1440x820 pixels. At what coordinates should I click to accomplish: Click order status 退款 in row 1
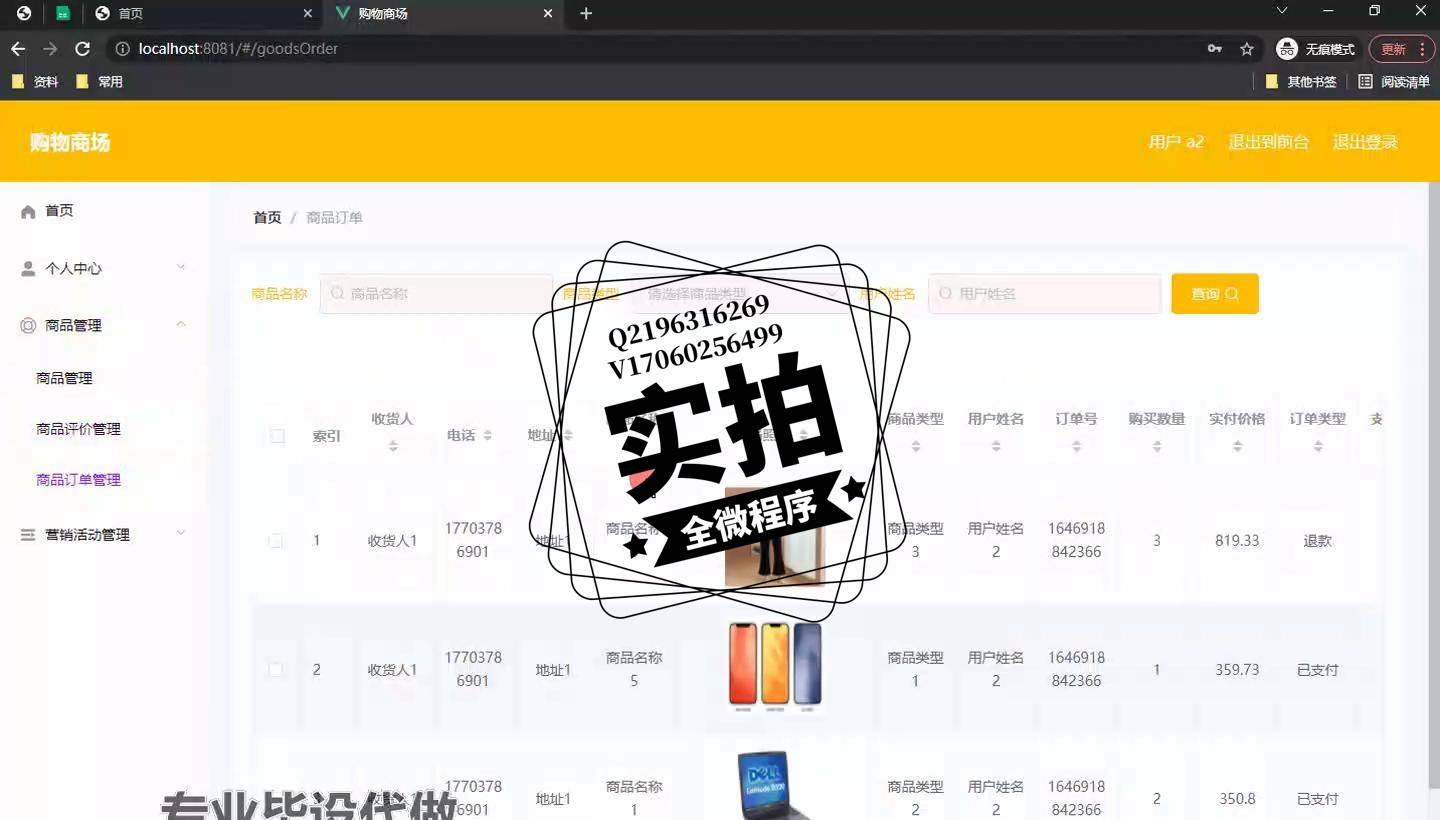1318,541
